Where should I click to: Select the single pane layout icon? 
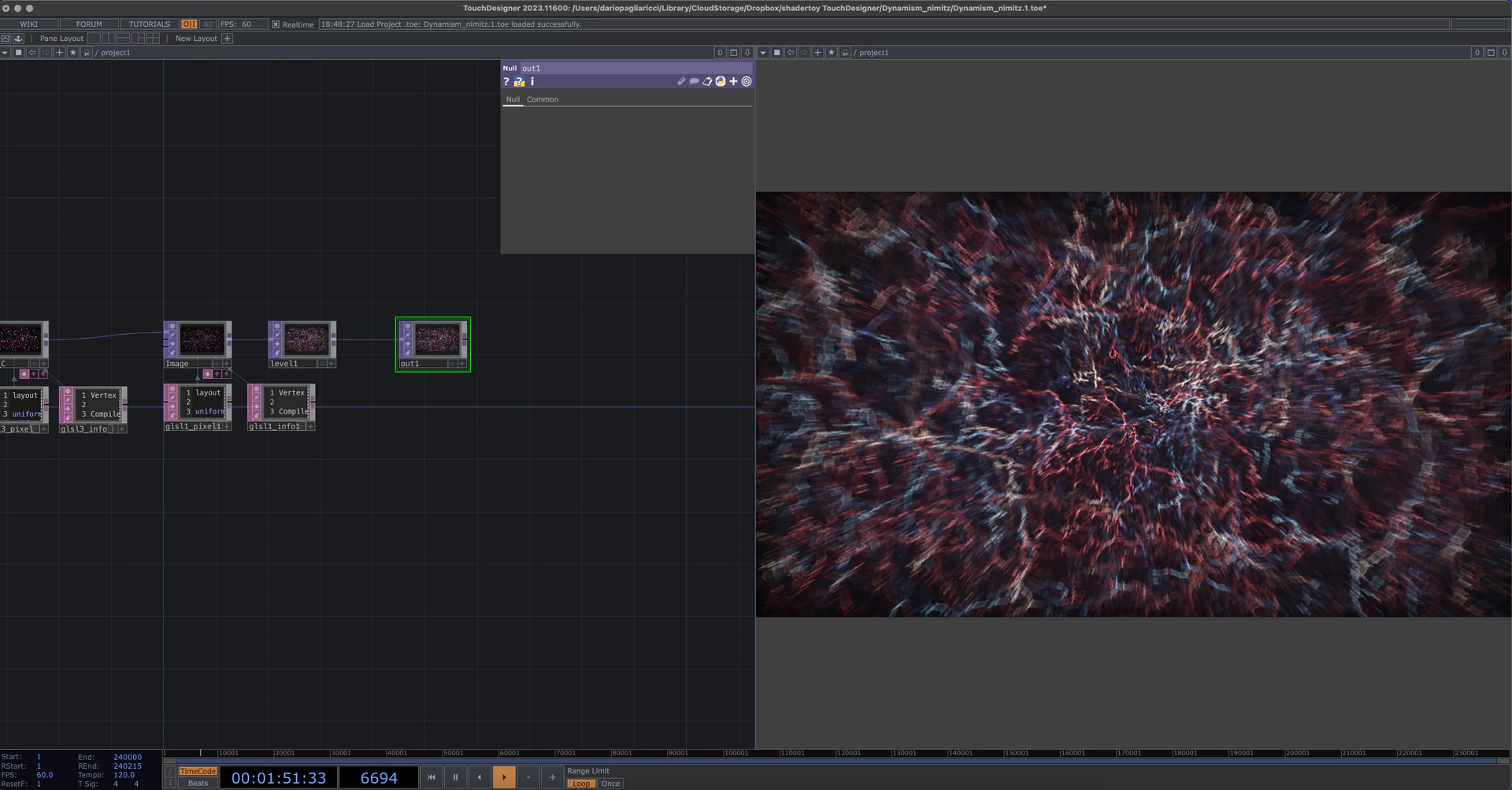click(x=93, y=38)
